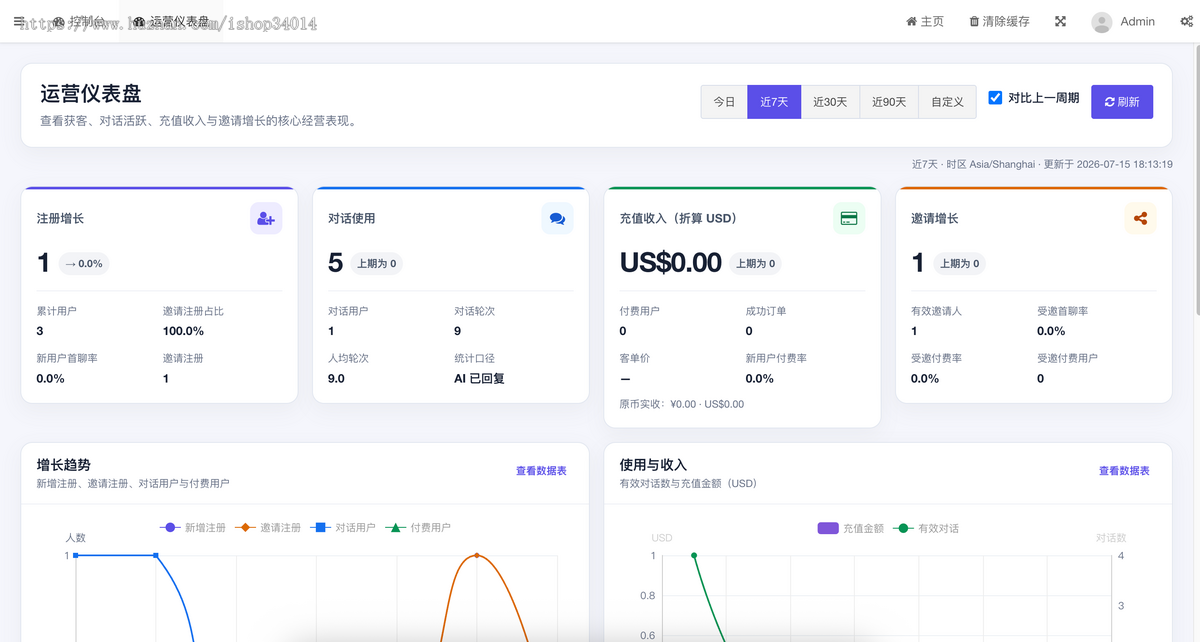Image resolution: width=1200 pixels, height=642 pixels.
Task: Click the 人均轮次 9.0 value
Action: click(x=336, y=378)
